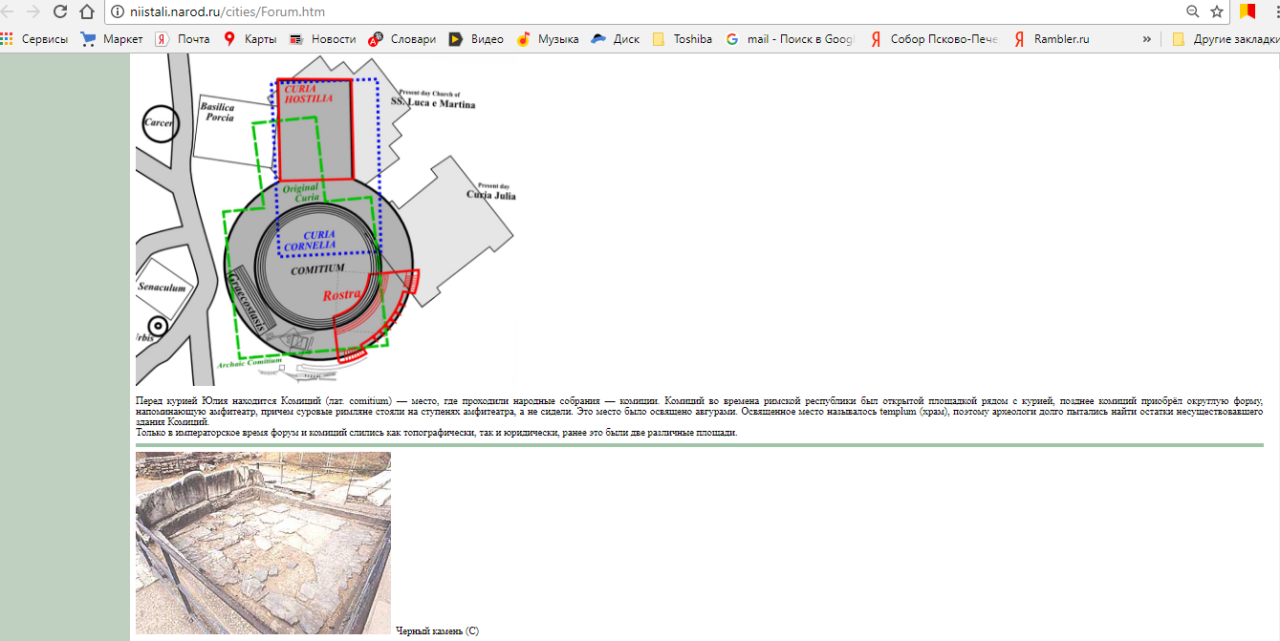Image resolution: width=1280 pixels, height=641 pixels.
Task: Reload the current page
Action: pyautogui.click(x=60, y=12)
